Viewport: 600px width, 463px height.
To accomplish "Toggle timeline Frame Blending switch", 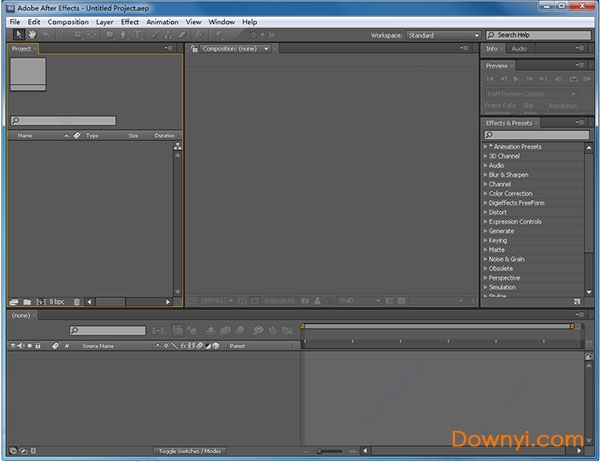I will click(225, 330).
